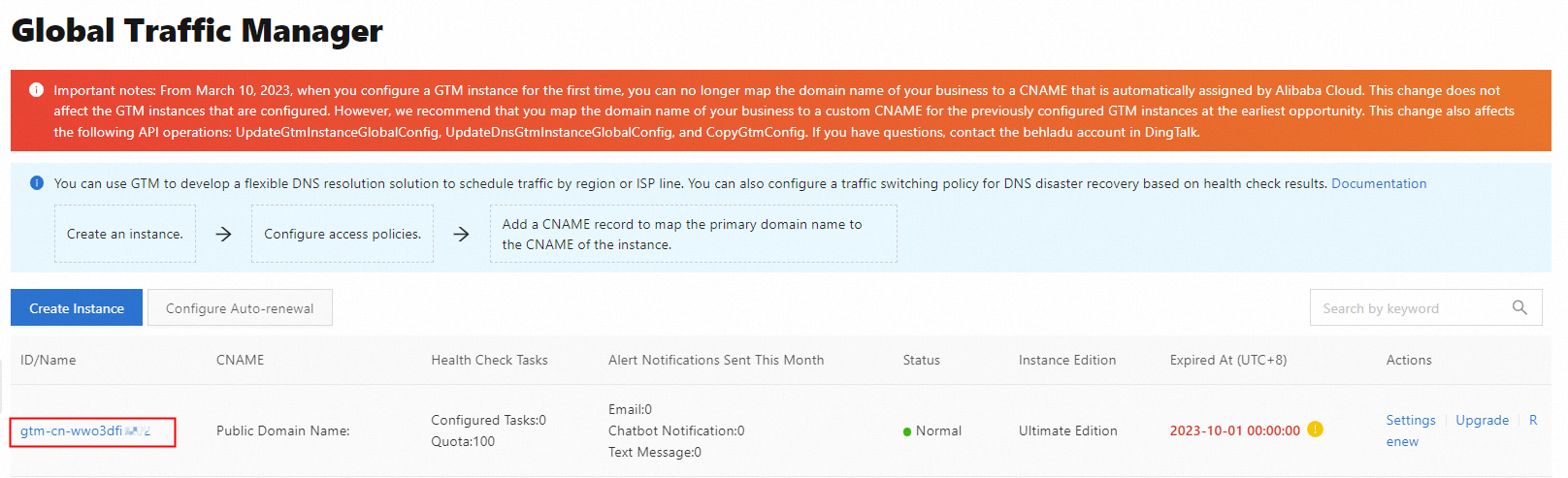
Task: Open Settings for the instance
Action: click(x=1410, y=420)
